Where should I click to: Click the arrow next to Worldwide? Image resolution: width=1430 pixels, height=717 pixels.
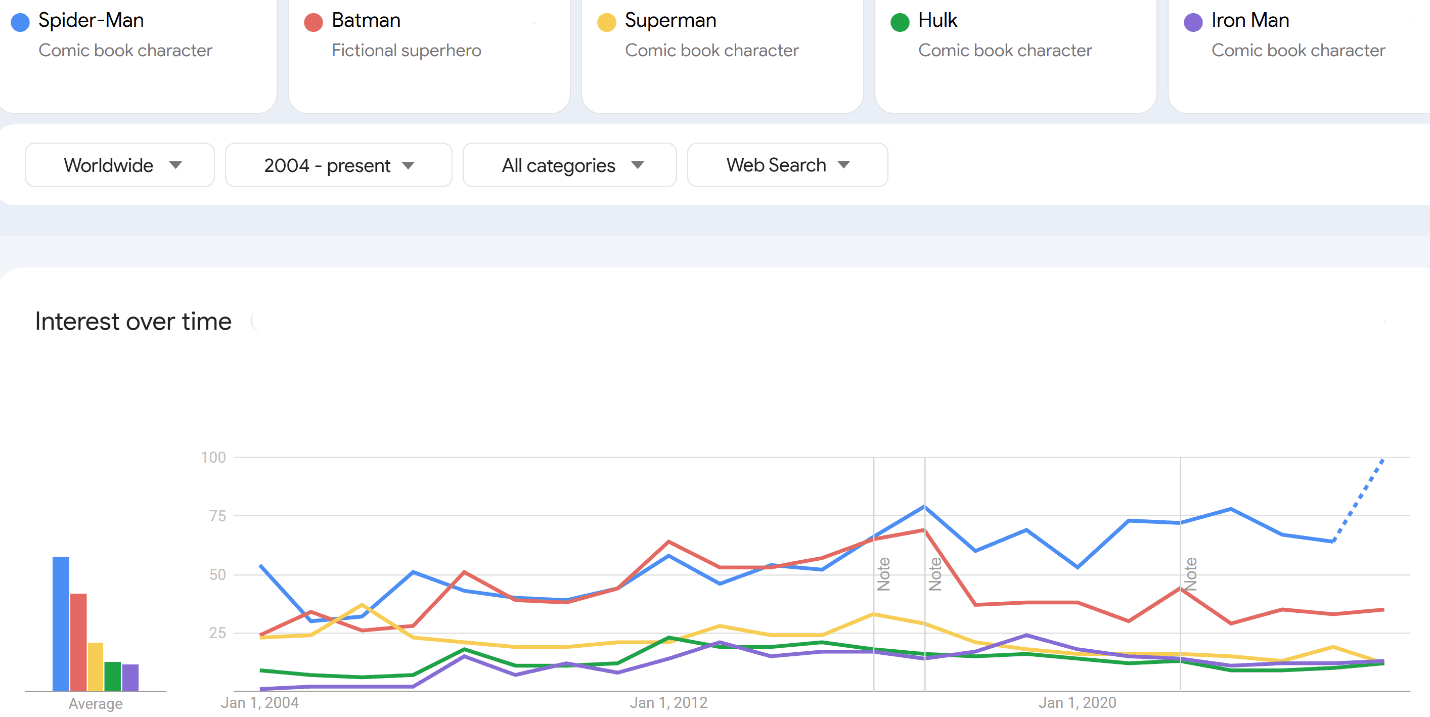coord(175,165)
